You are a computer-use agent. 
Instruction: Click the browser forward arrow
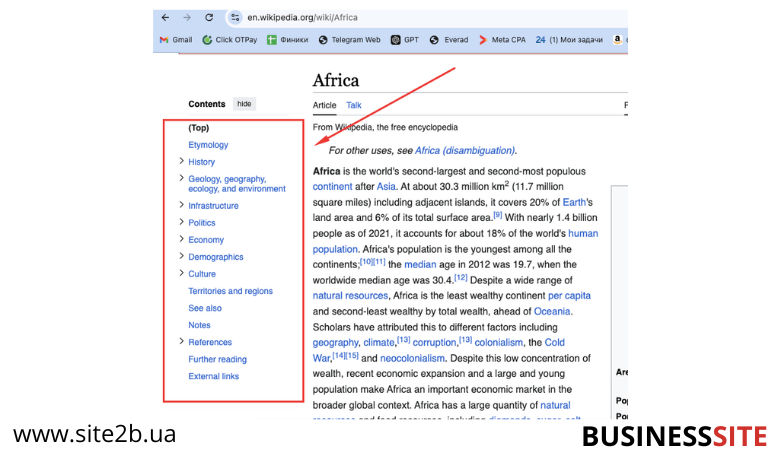click(187, 17)
